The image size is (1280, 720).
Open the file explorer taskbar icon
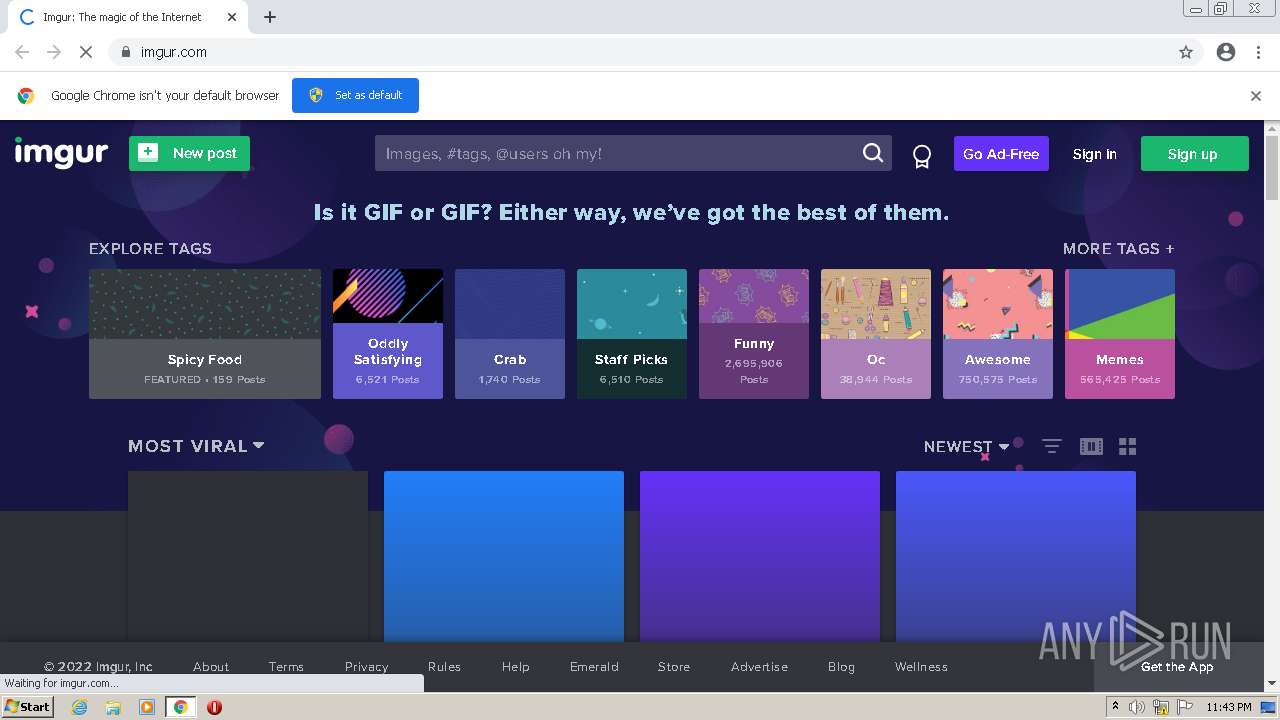113,707
